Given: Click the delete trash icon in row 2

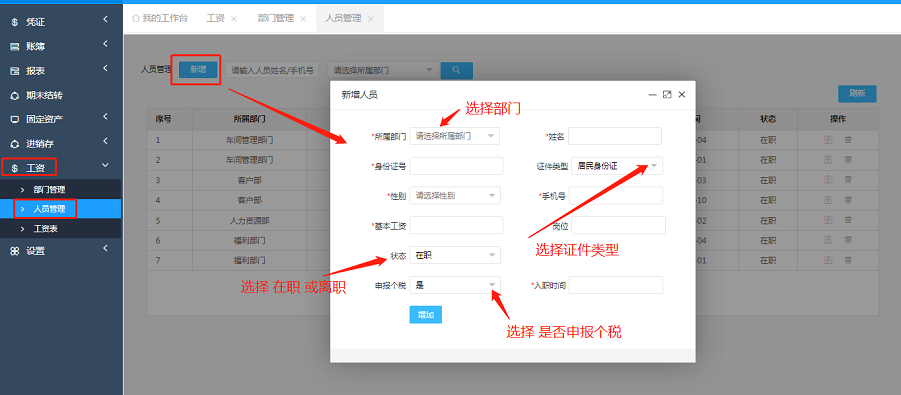Looking at the screenshot, I should coord(848,160).
